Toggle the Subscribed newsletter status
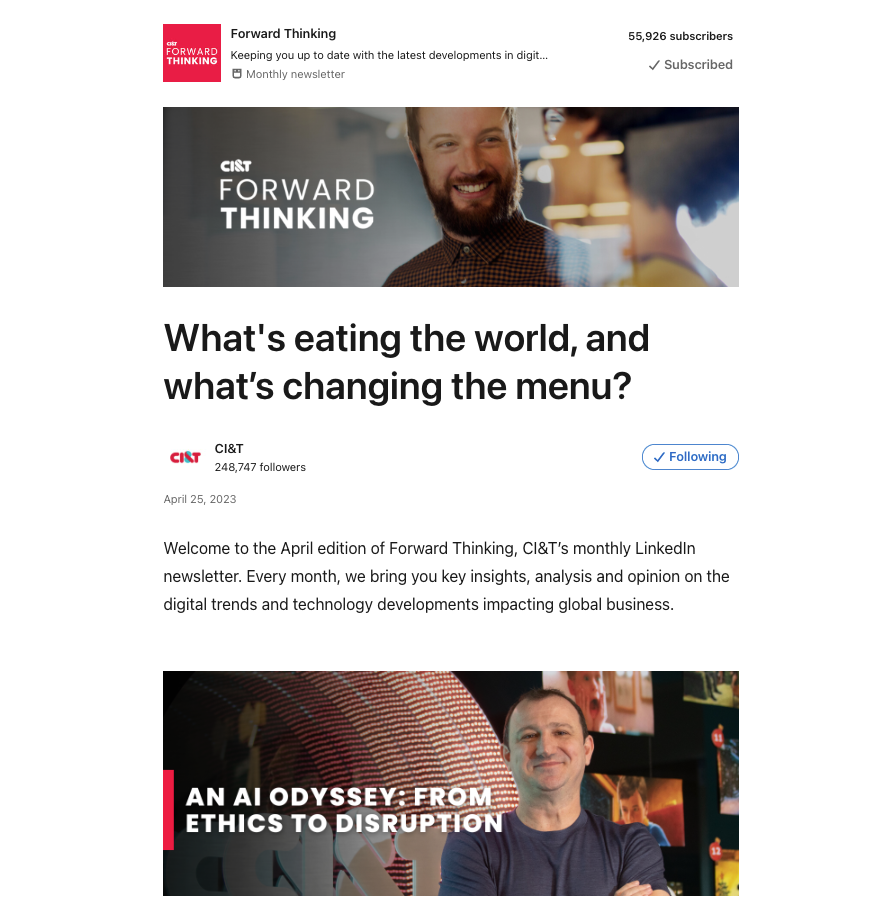Screen dimensions: 893x897 690,65
